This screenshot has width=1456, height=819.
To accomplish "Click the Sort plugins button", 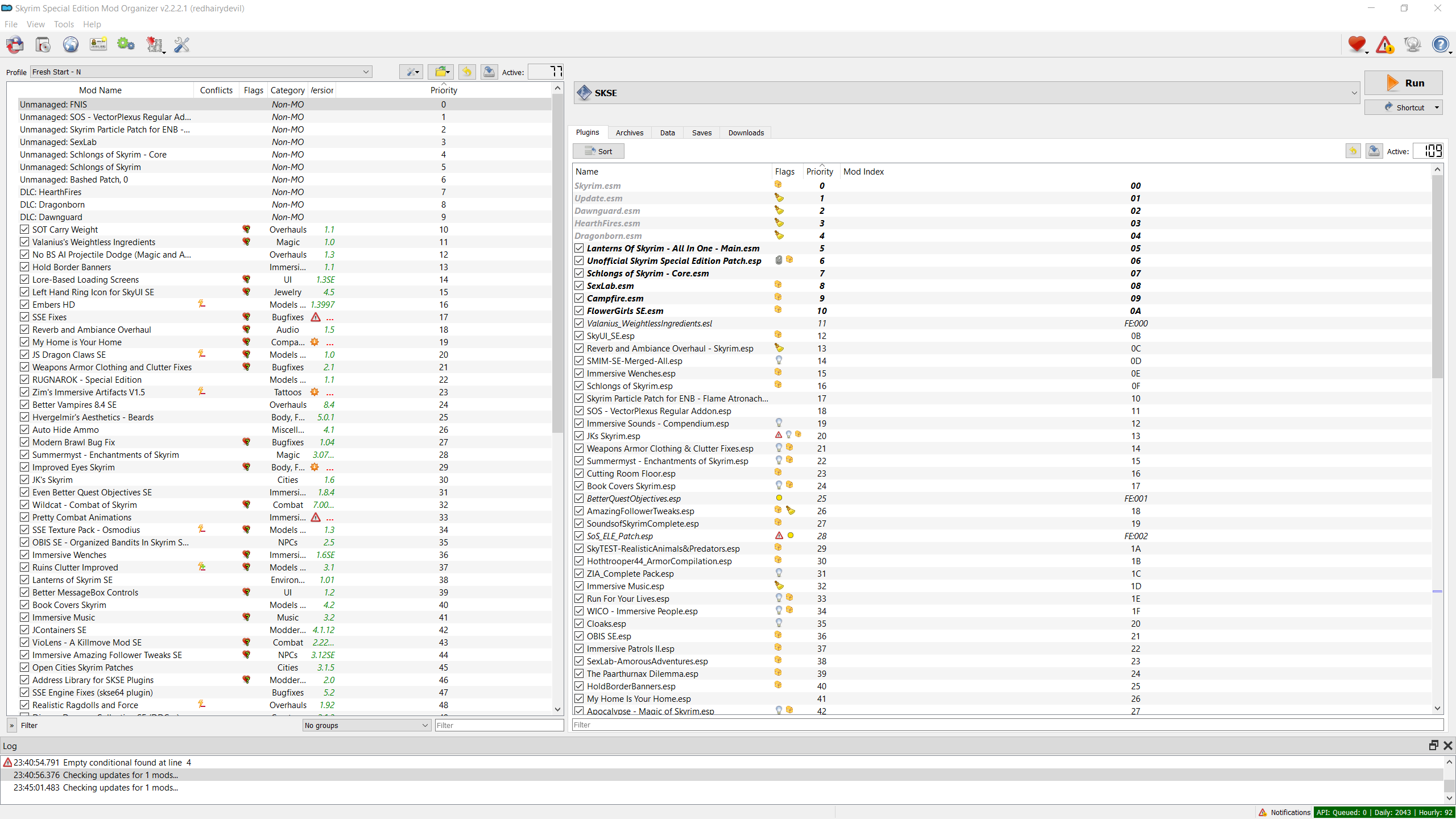I will click(598, 151).
